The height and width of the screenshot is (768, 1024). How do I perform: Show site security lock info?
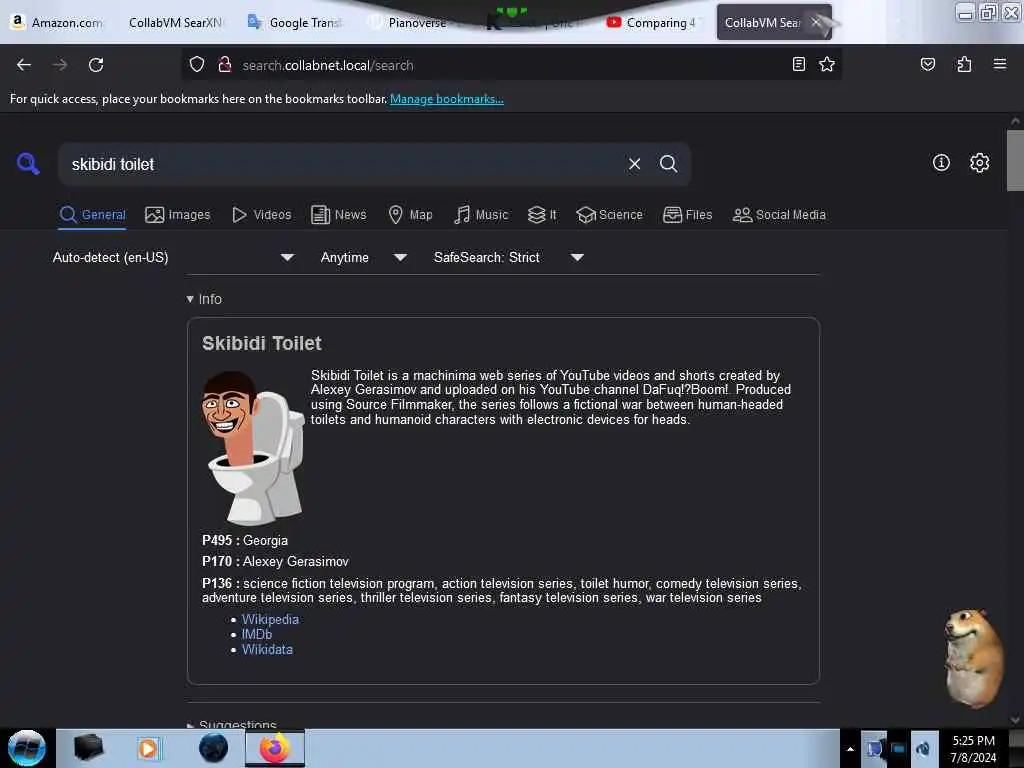click(225, 65)
